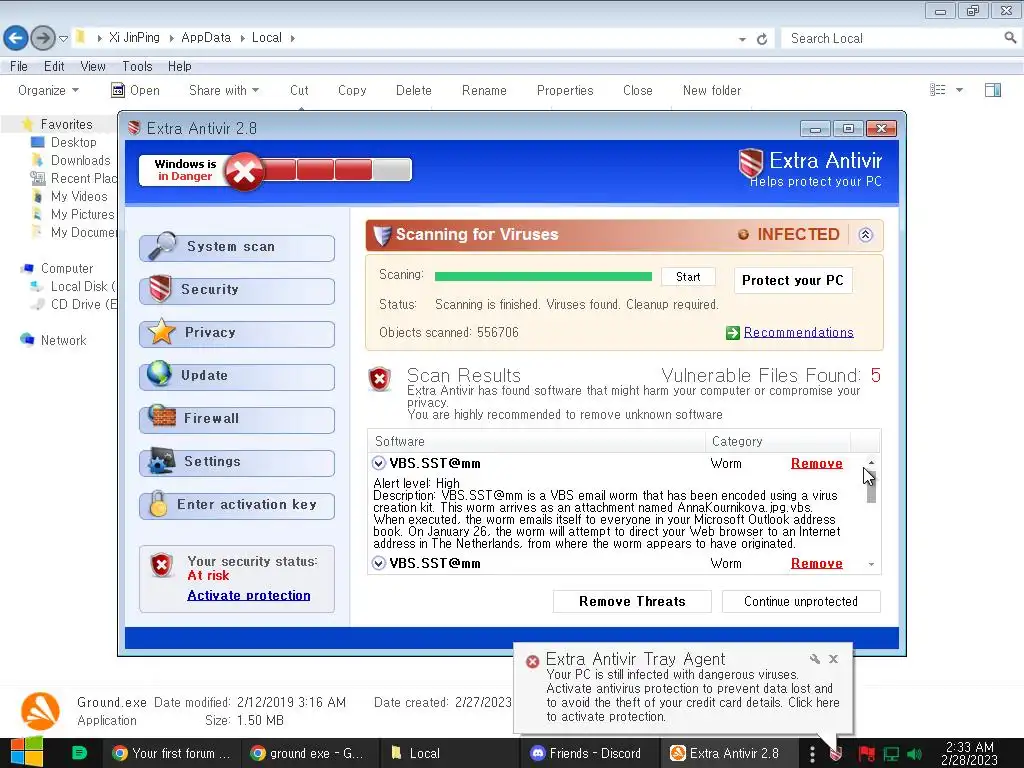Image resolution: width=1024 pixels, height=768 pixels.
Task: Click the Activate protection link
Action: pyautogui.click(x=249, y=595)
